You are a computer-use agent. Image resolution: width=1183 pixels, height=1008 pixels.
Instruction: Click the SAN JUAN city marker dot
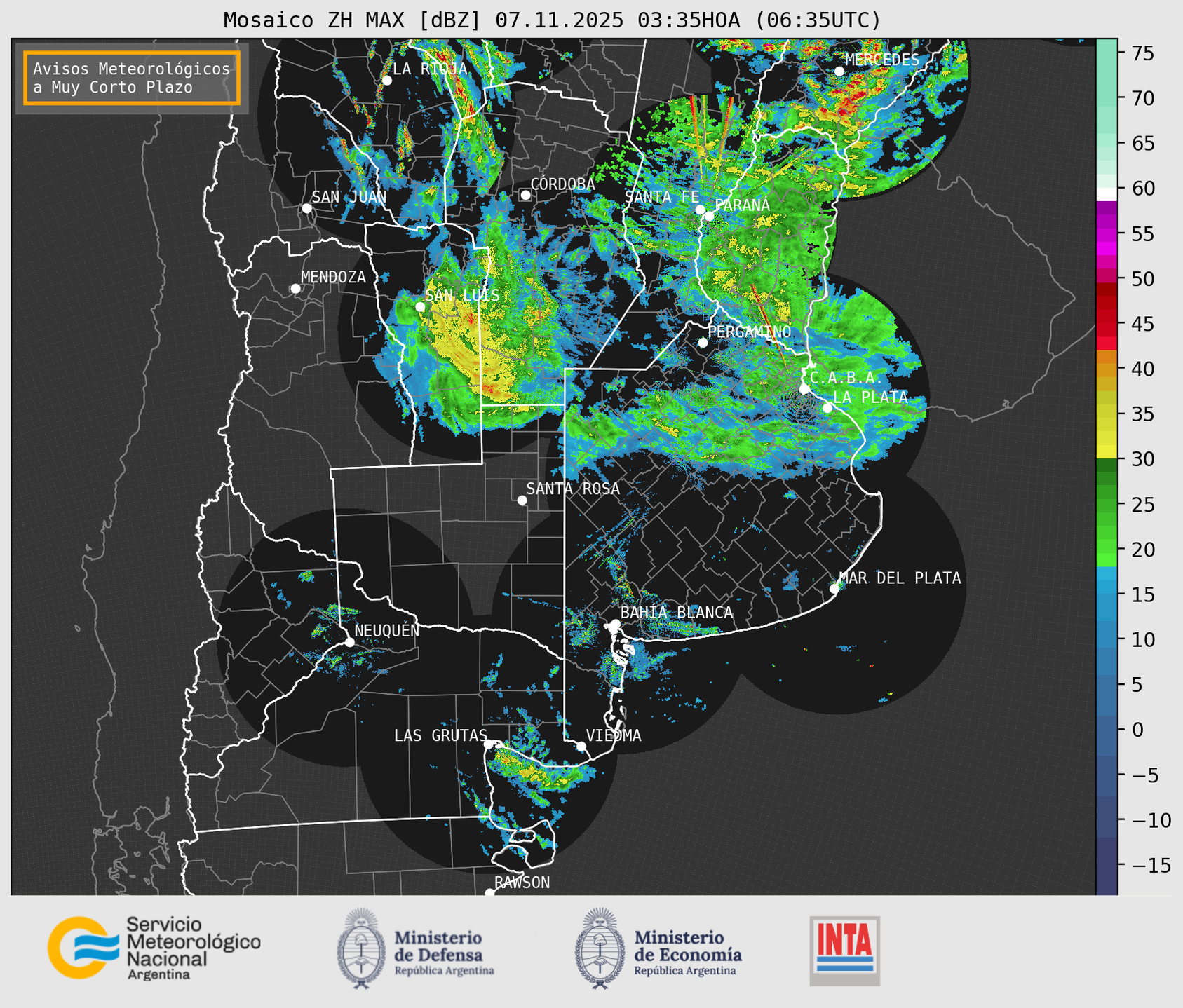pos(306,208)
